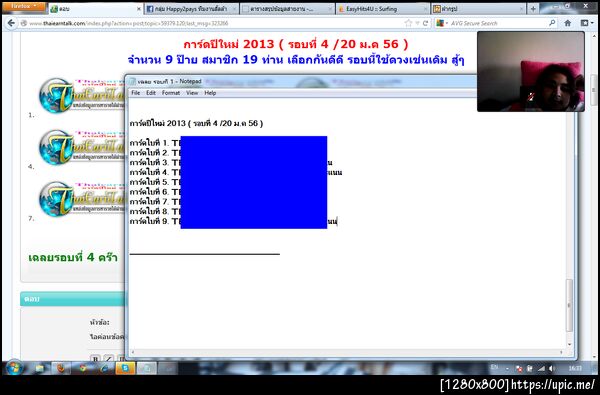Open Notepad View menu
Screen dimensions: 600x395
click(x=192, y=93)
